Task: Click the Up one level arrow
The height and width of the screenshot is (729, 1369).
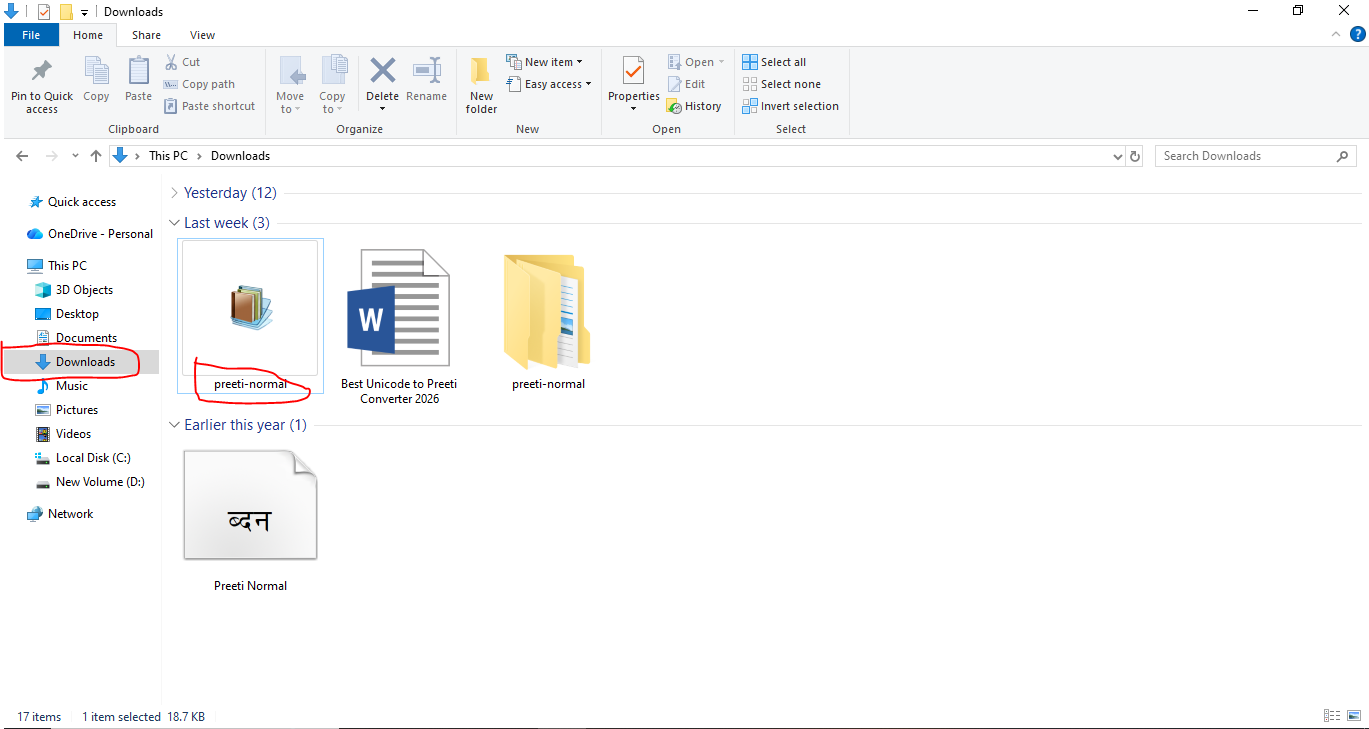Action: [x=96, y=156]
